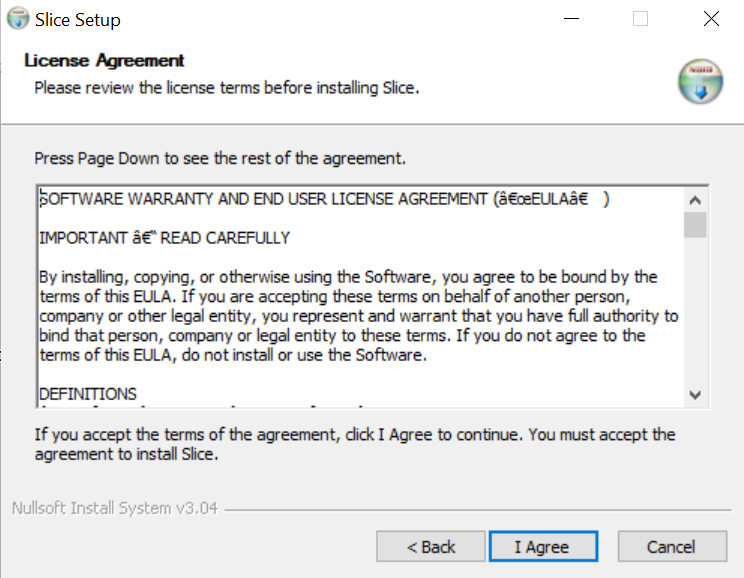Click the disabled maximize window button
This screenshot has width=744, height=578.
641,19
